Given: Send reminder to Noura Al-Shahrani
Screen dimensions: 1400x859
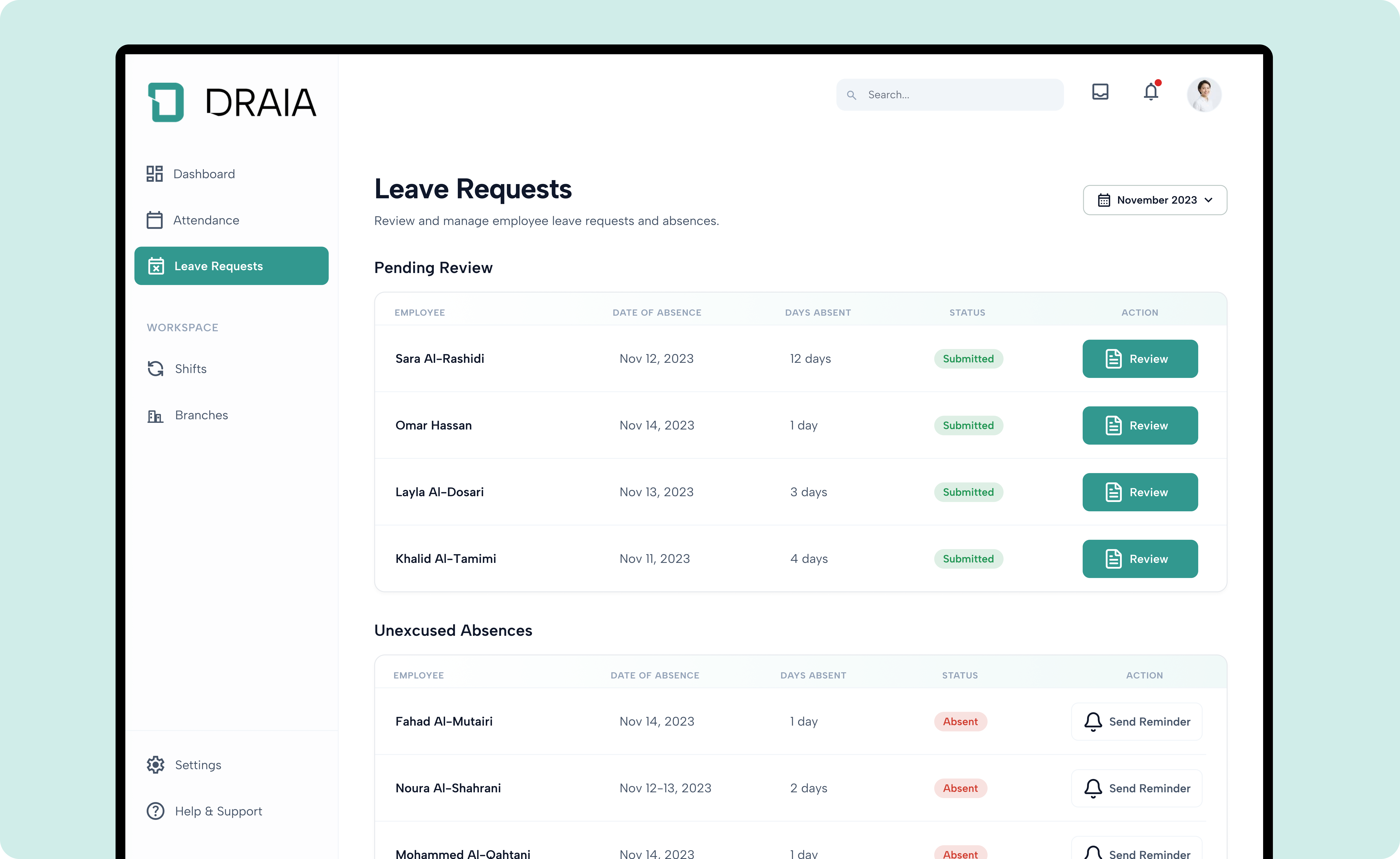Looking at the screenshot, I should point(1136,789).
